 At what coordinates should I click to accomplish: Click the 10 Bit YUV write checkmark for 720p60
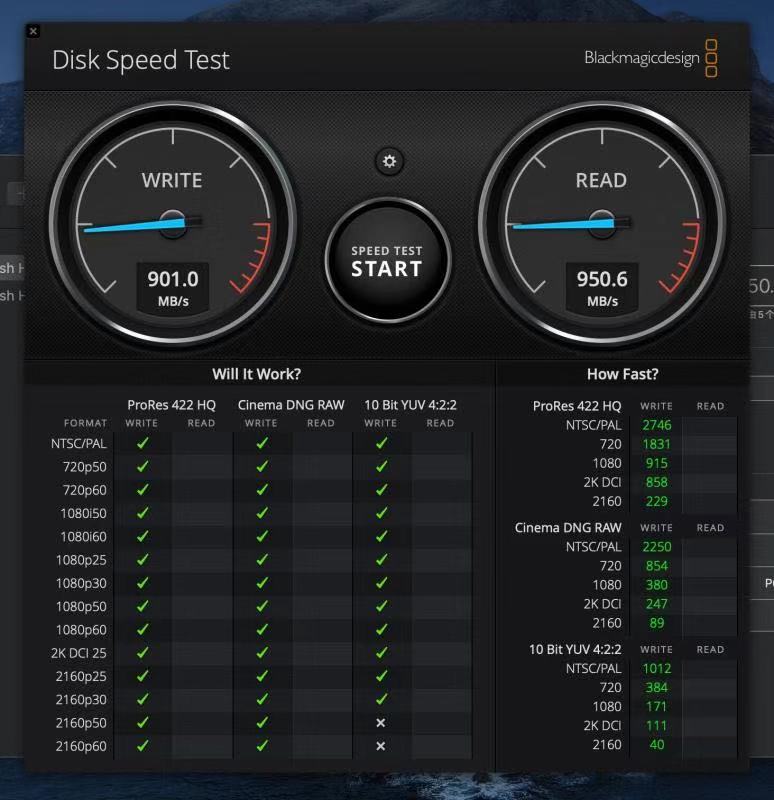382,490
